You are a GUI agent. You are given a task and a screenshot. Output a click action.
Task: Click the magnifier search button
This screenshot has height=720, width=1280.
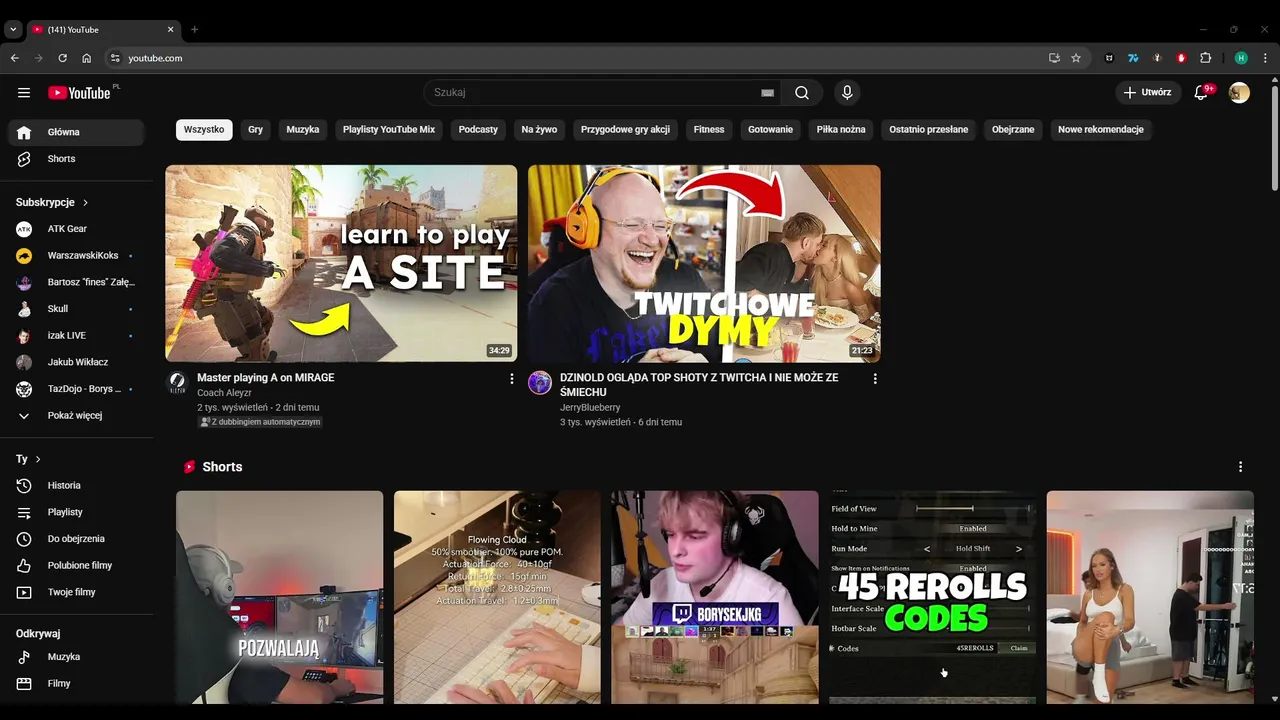pos(802,93)
